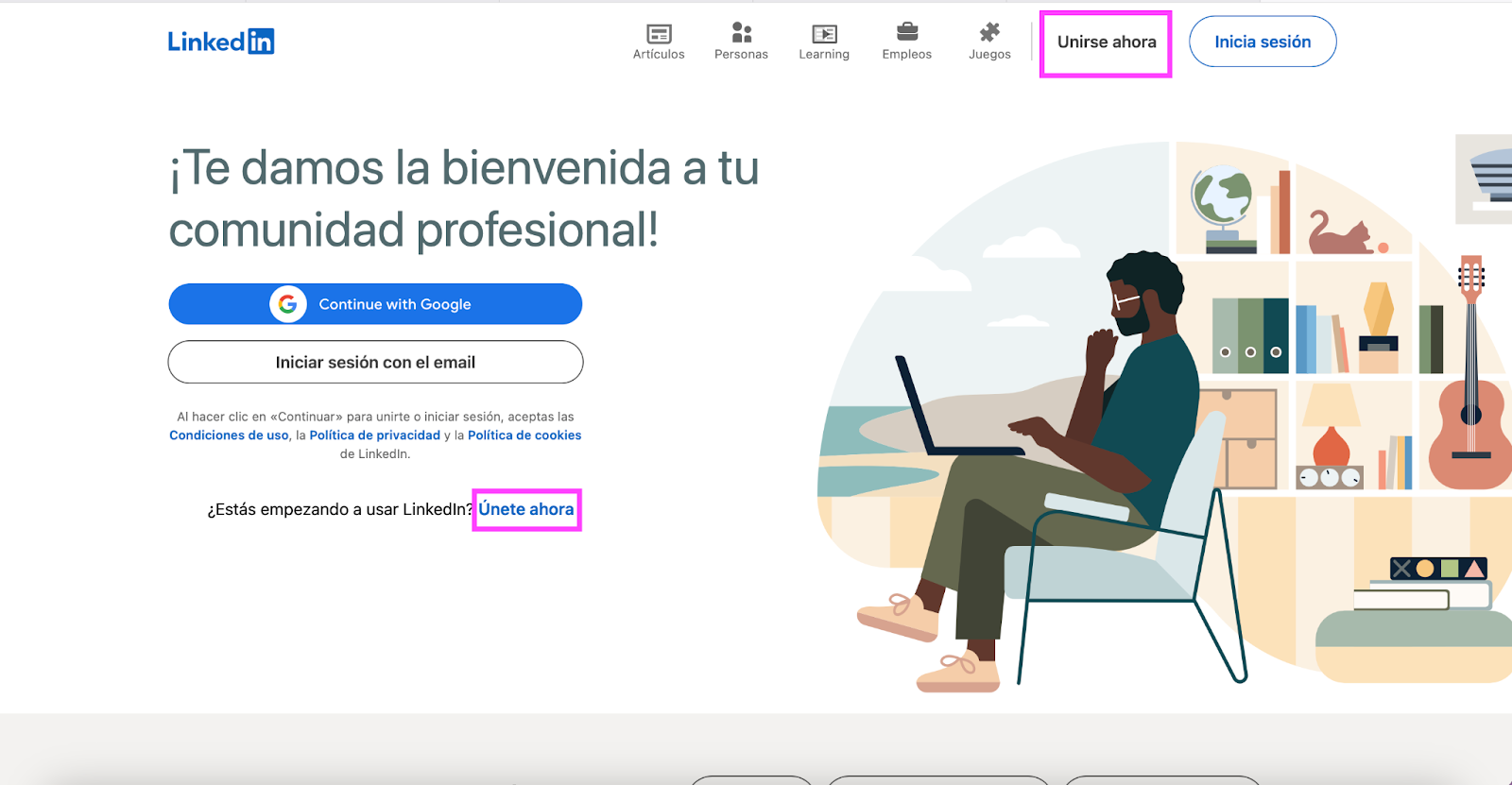Open the Política de cookies link
Viewport: 1512px width, 785px height.
click(524, 435)
